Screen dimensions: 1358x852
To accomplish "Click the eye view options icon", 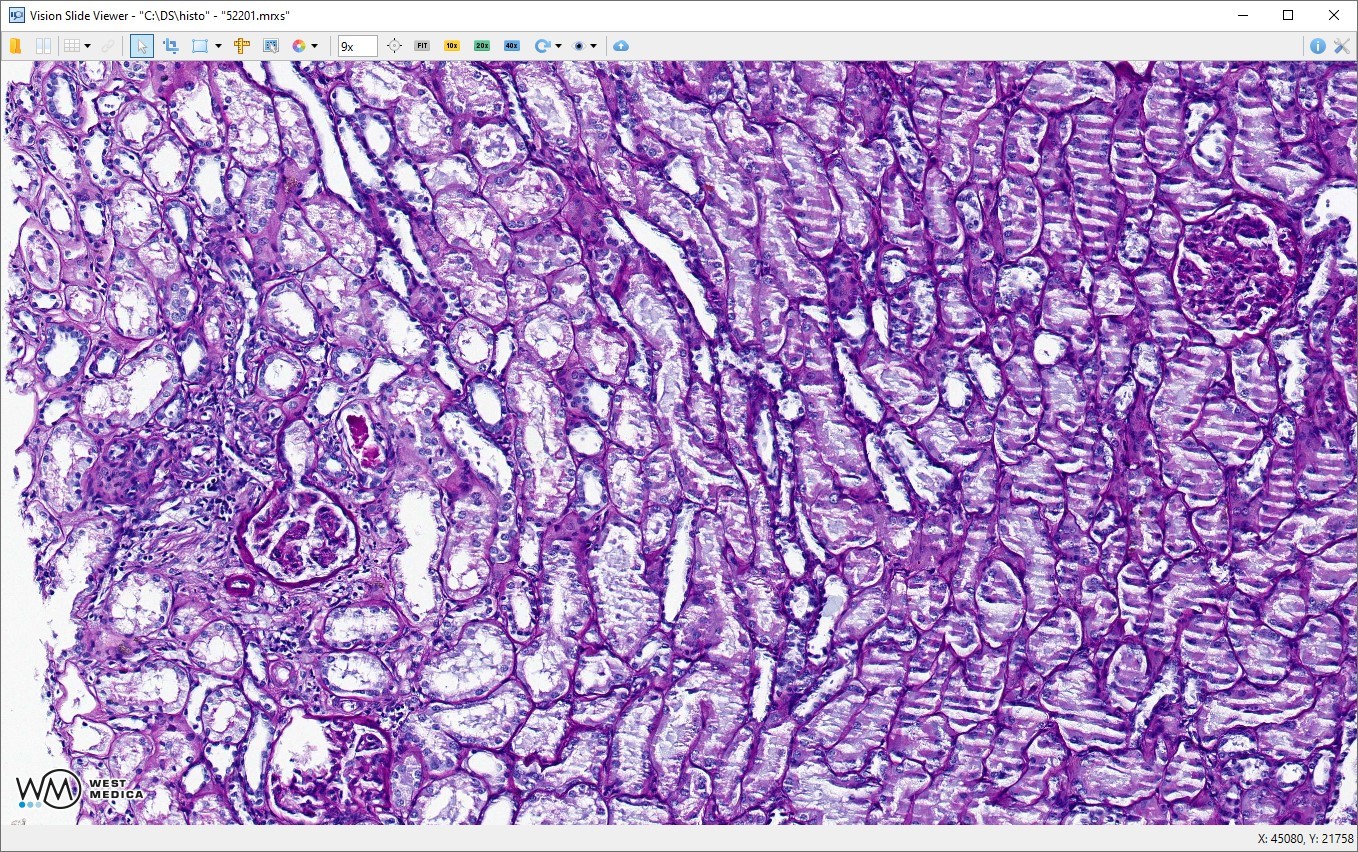I will 578,46.
